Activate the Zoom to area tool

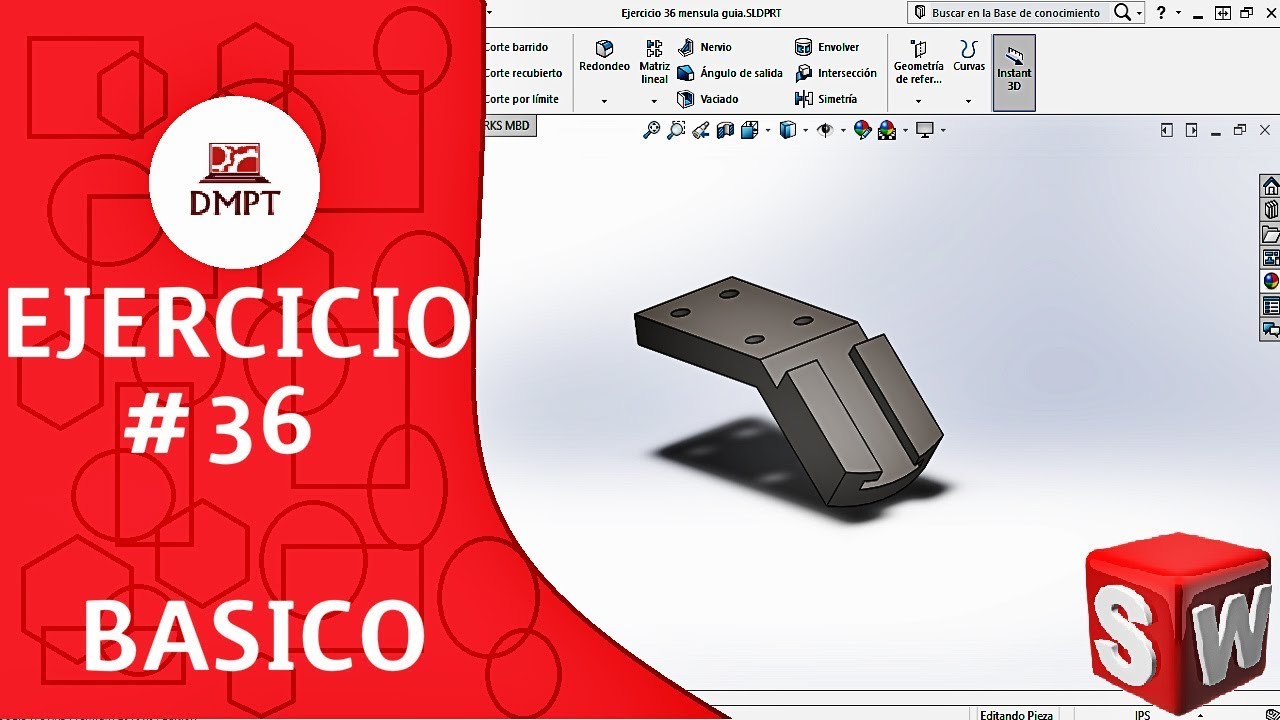676,130
